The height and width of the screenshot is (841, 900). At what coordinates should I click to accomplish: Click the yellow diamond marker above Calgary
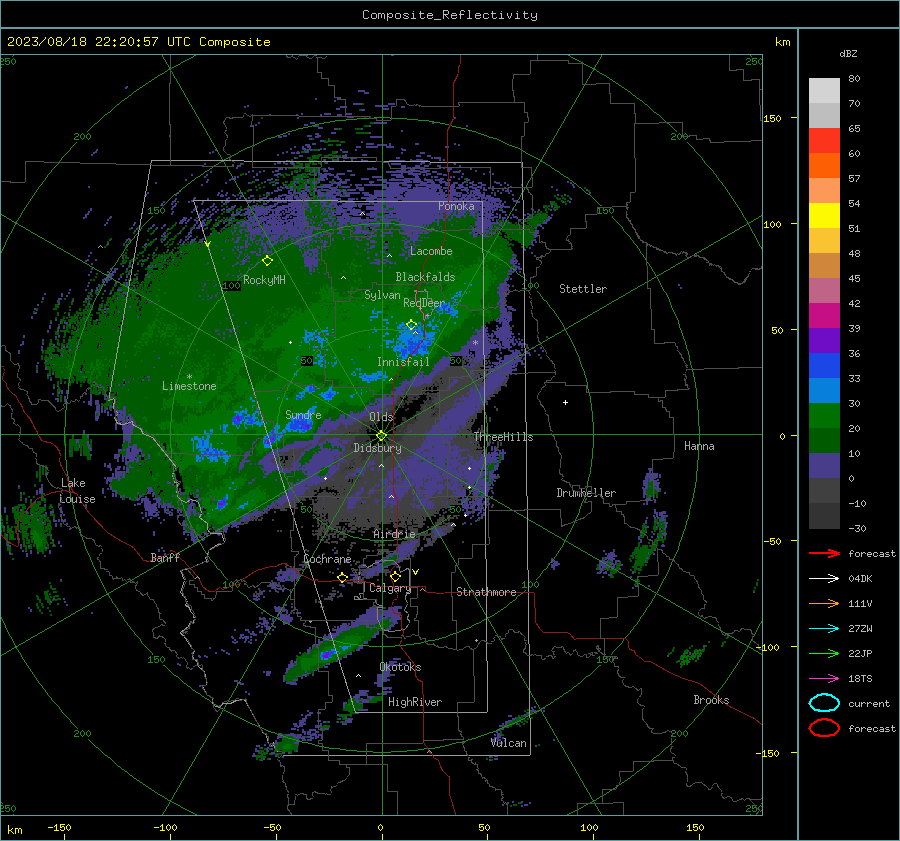coord(395,576)
